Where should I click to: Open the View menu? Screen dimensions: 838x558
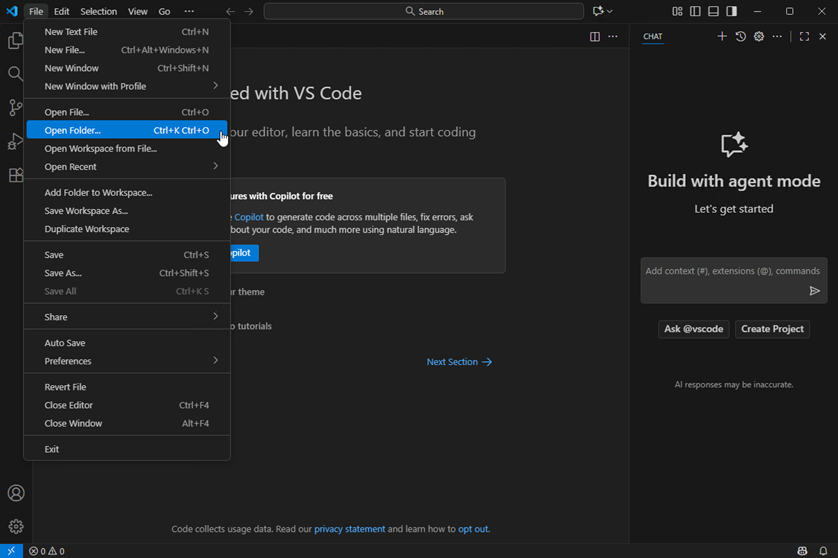(137, 11)
